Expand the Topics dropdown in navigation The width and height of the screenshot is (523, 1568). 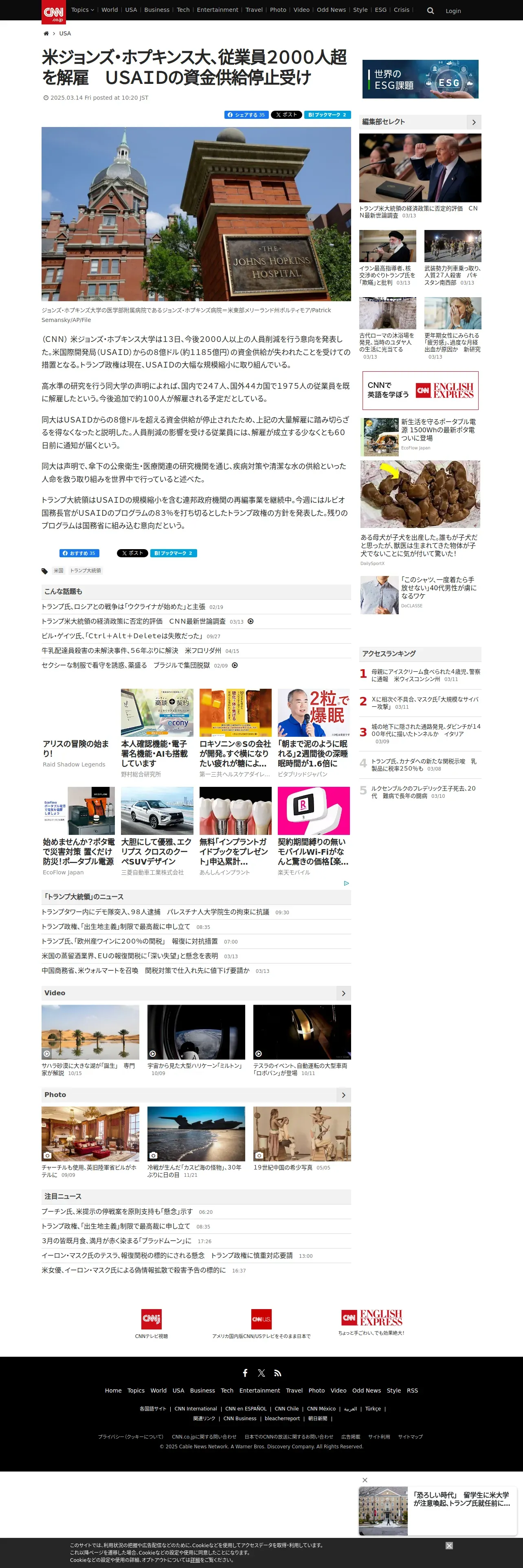(x=82, y=10)
